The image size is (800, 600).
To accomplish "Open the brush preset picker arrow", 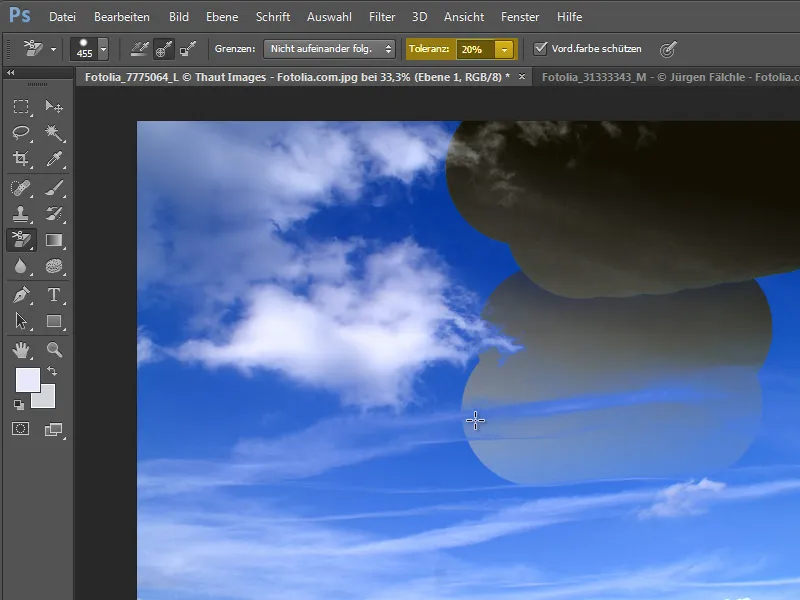I will click(104, 49).
